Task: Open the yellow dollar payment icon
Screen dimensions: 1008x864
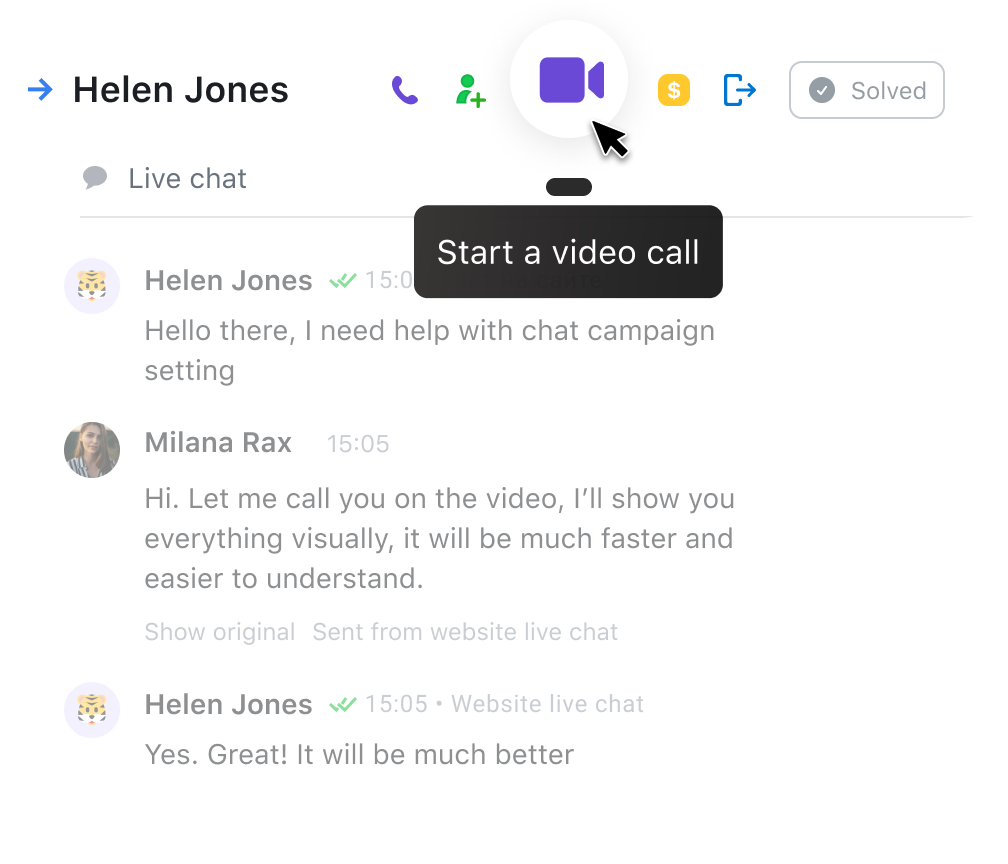Action: 674,91
